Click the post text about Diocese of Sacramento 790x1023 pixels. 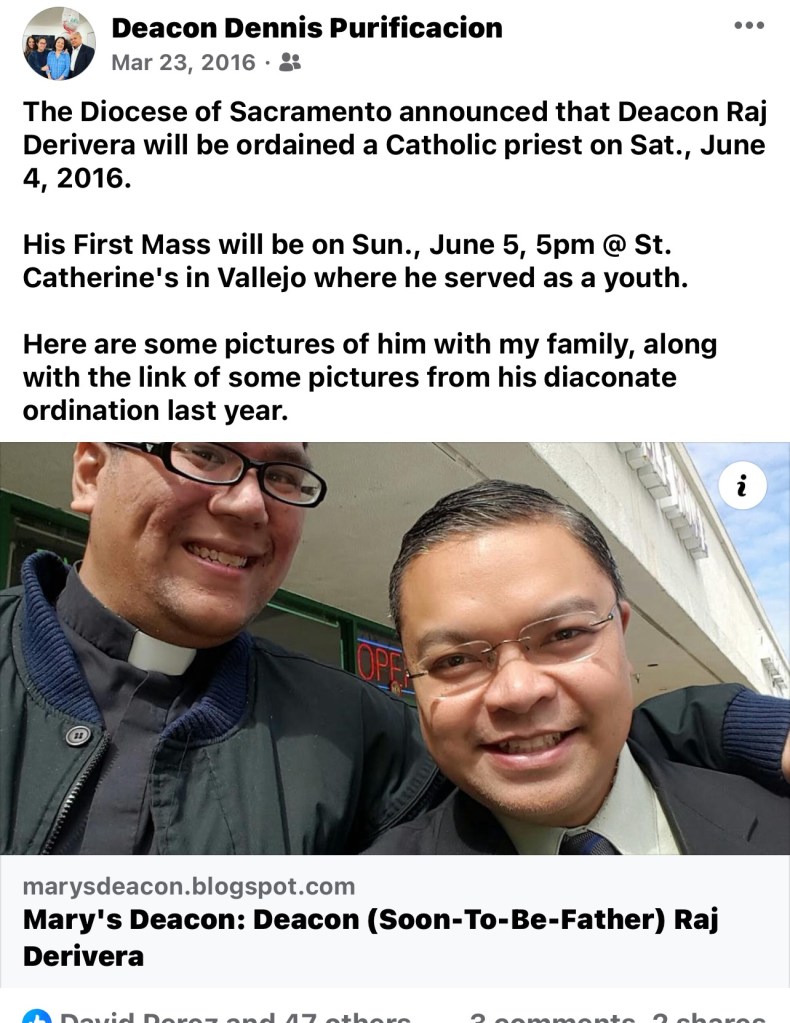point(395,144)
